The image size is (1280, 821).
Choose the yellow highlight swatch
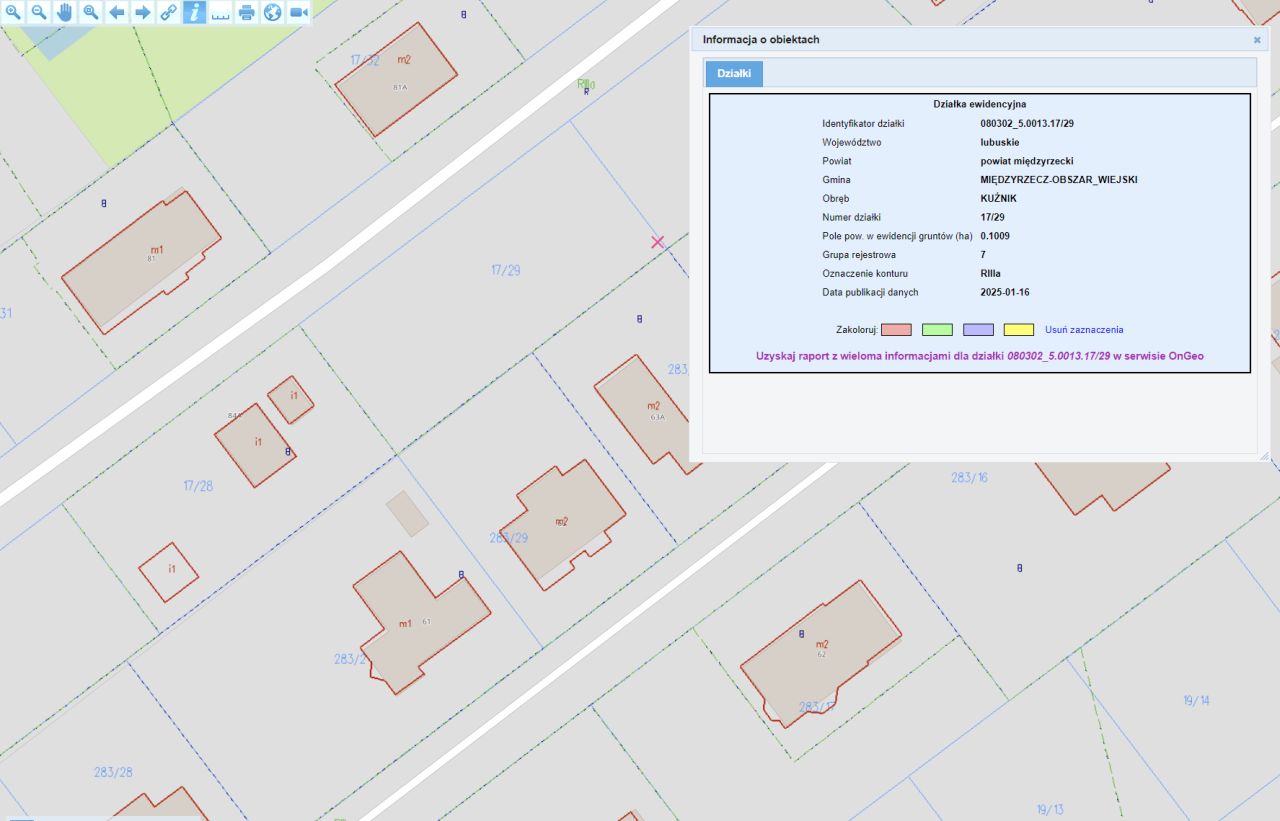pyautogui.click(x=1019, y=330)
